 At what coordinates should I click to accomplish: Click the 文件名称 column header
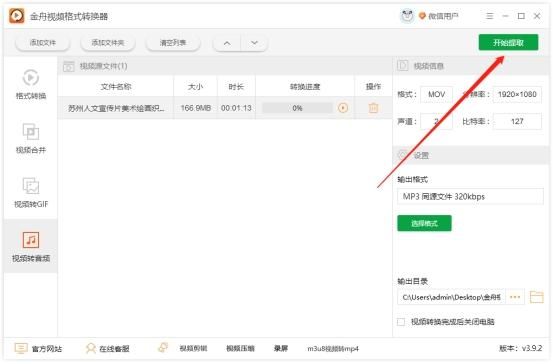tap(116, 86)
